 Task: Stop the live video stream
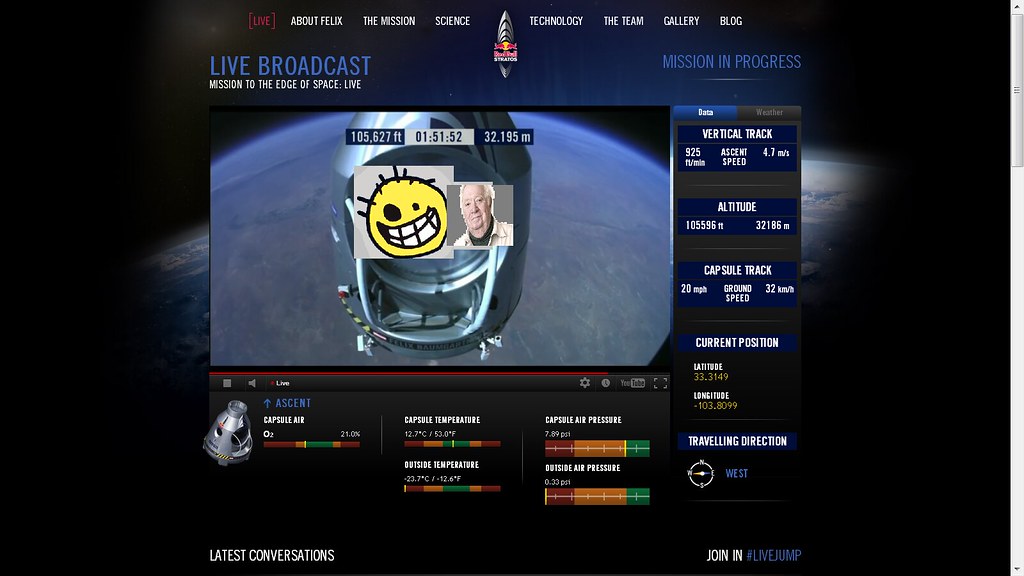tap(227, 383)
